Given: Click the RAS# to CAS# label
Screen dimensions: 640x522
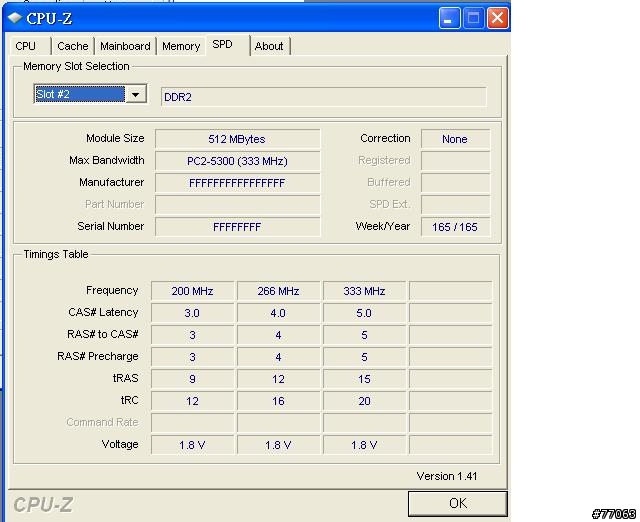Looking at the screenshot, I should [103, 334].
